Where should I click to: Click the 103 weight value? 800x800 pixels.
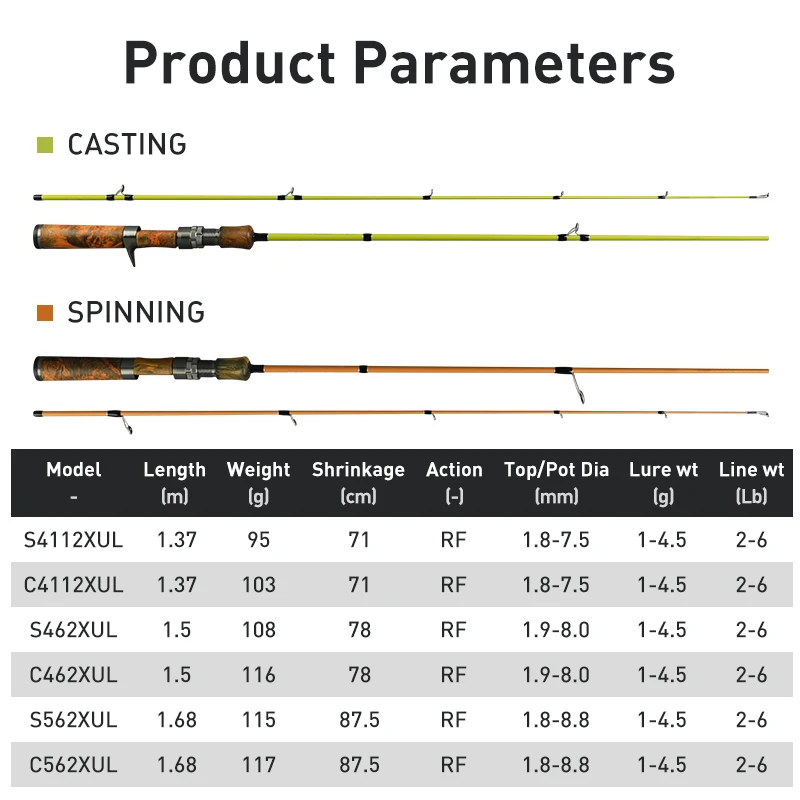[x=259, y=585]
